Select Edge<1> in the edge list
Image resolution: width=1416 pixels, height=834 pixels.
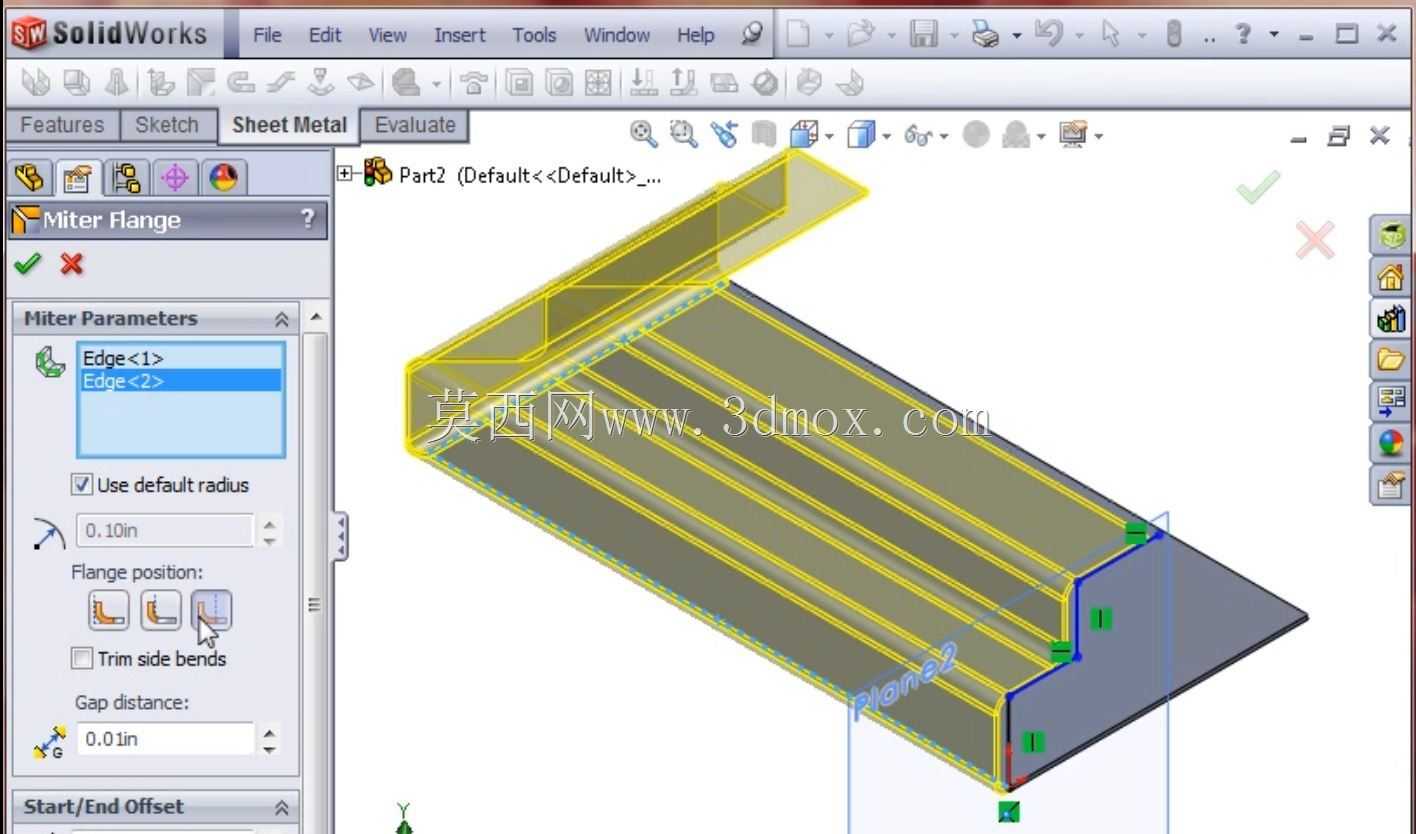click(x=181, y=358)
